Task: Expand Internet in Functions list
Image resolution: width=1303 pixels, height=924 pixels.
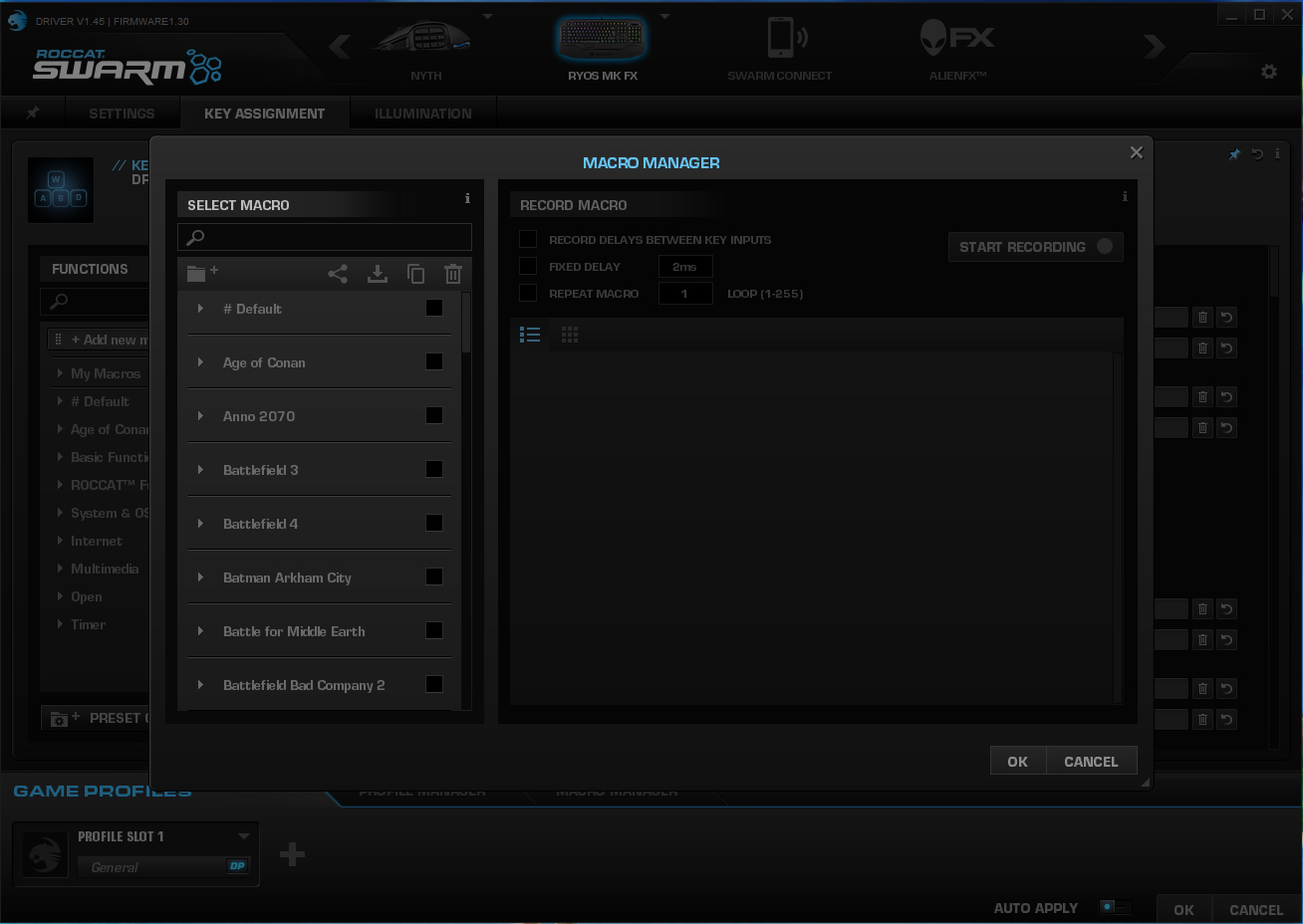Action: coord(60,541)
